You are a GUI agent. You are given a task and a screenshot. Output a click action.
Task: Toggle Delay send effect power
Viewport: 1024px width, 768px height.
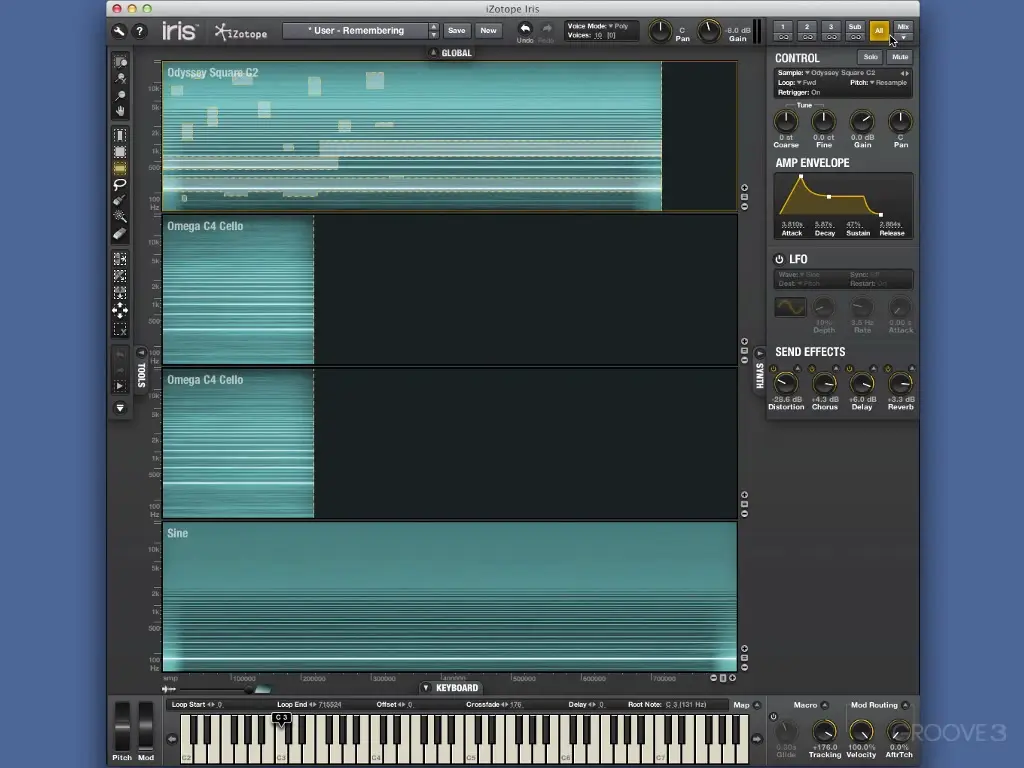[x=849, y=369]
